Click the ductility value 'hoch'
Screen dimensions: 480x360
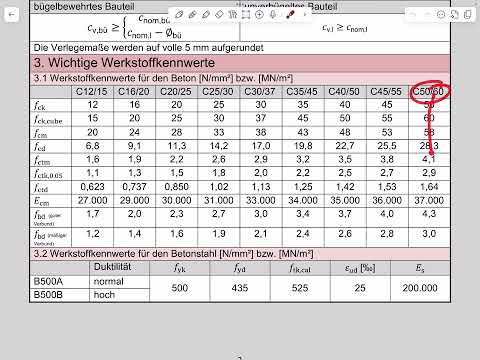point(104,295)
